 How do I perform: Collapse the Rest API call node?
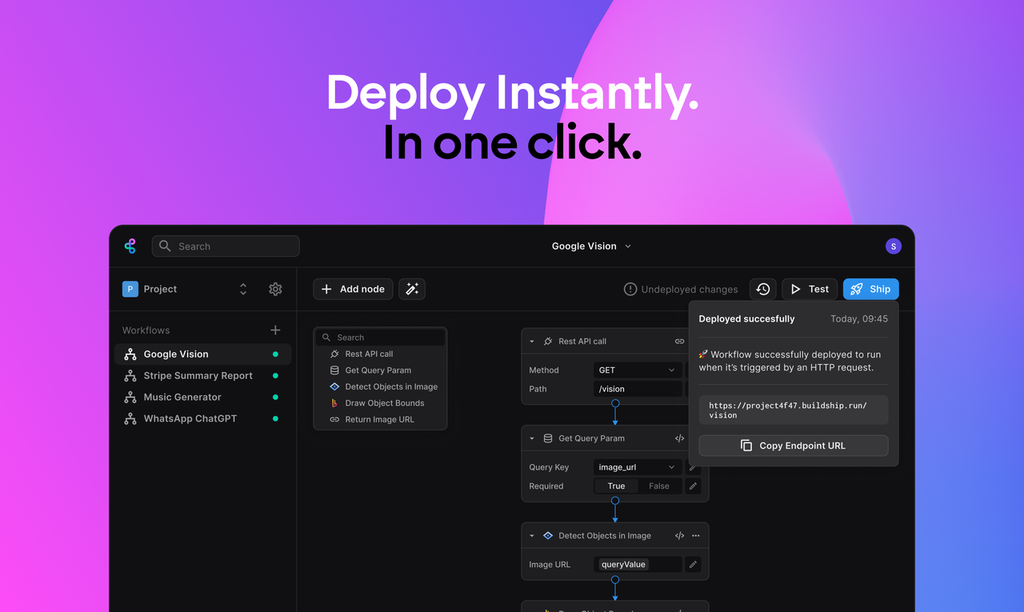[532, 342]
